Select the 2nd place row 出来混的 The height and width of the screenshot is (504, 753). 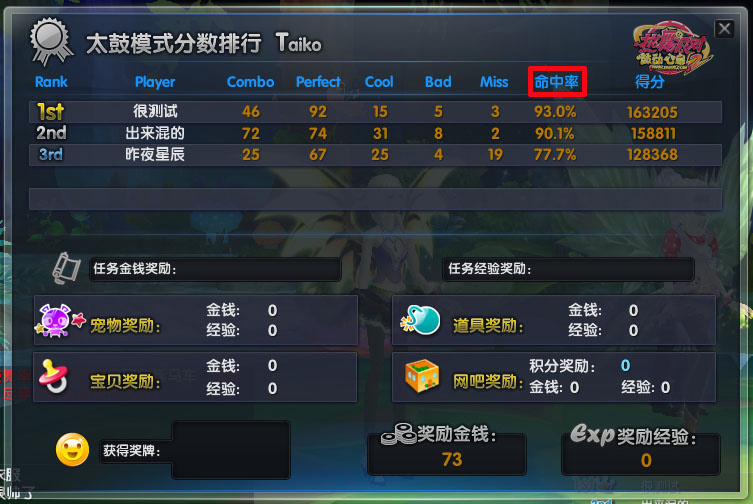375,133
